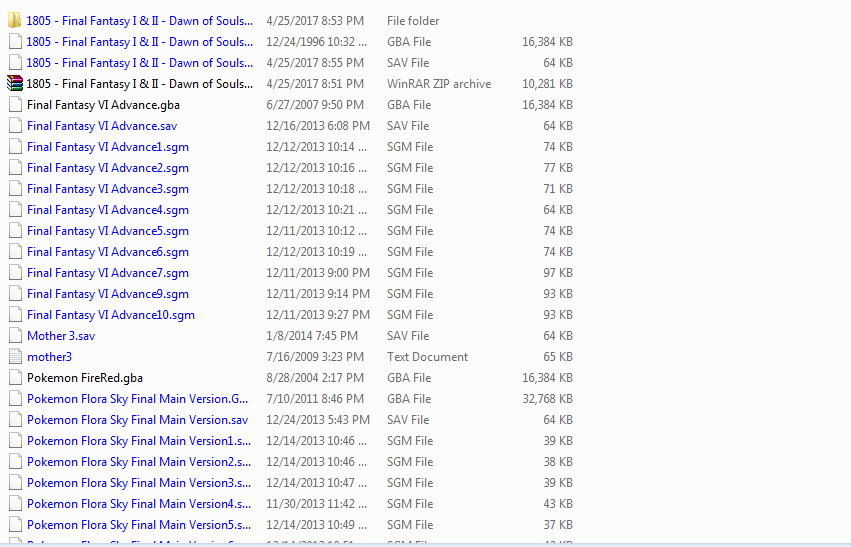
Task: Click icon of 1805 Final Fantasy SAV File row
Action: pyautogui.click(x=15, y=63)
